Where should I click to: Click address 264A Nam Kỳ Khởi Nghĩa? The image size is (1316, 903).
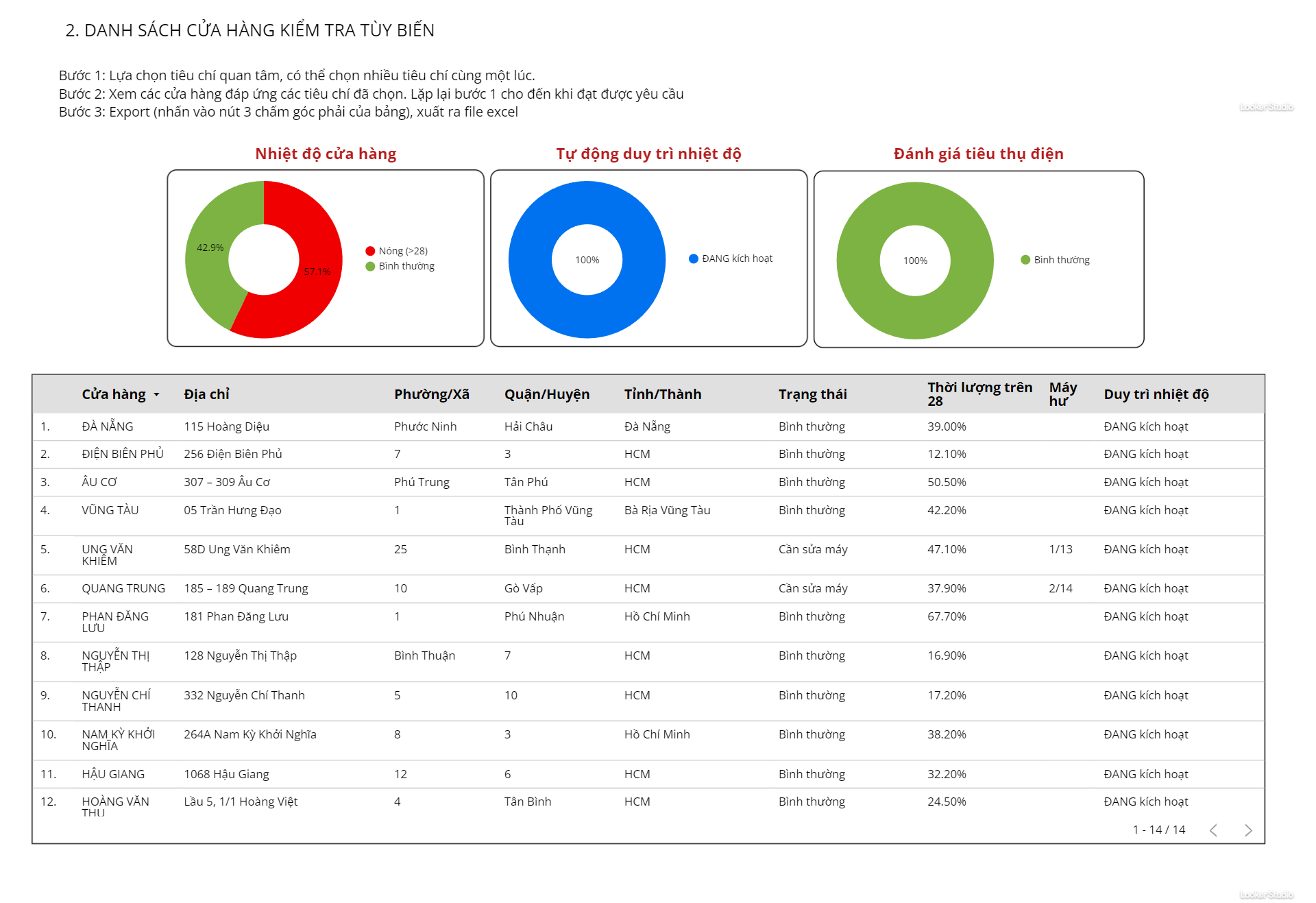(x=249, y=734)
